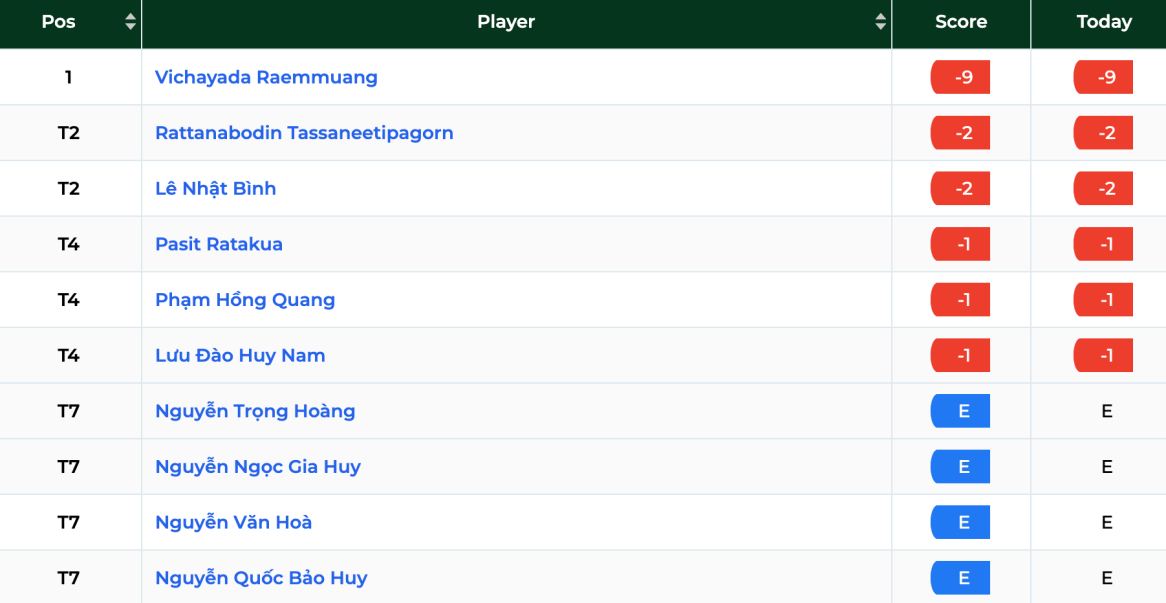This screenshot has height=603, width=1166.
Task: Click the Score column header
Action: [961, 24]
